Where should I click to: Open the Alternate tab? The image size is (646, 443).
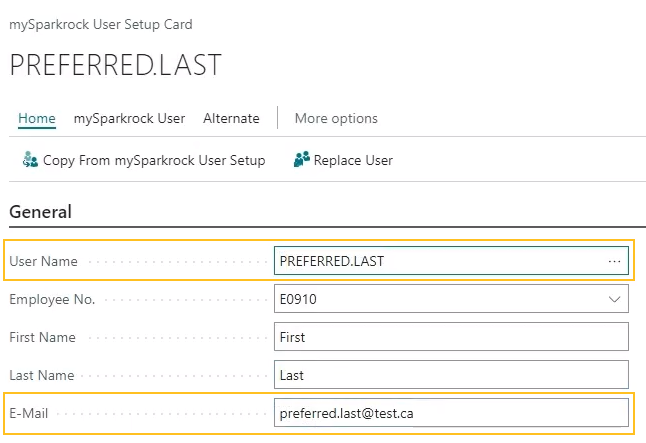coord(231,119)
